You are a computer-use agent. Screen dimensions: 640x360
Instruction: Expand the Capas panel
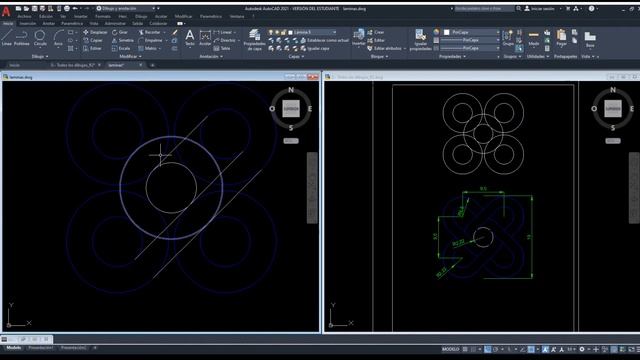click(296, 57)
